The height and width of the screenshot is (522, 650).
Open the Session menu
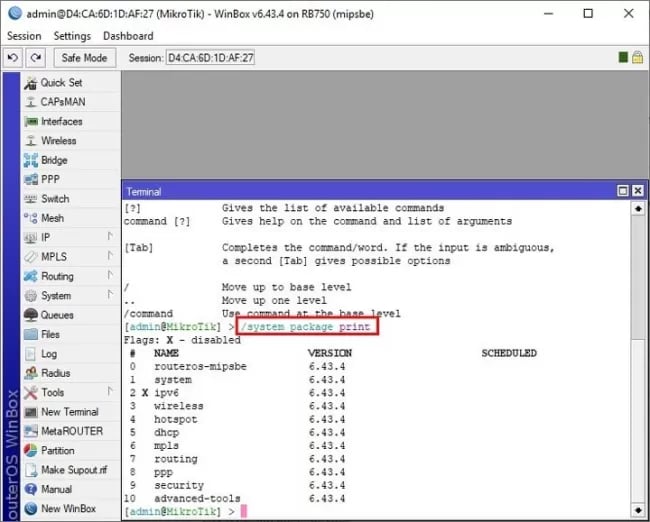click(x=24, y=36)
